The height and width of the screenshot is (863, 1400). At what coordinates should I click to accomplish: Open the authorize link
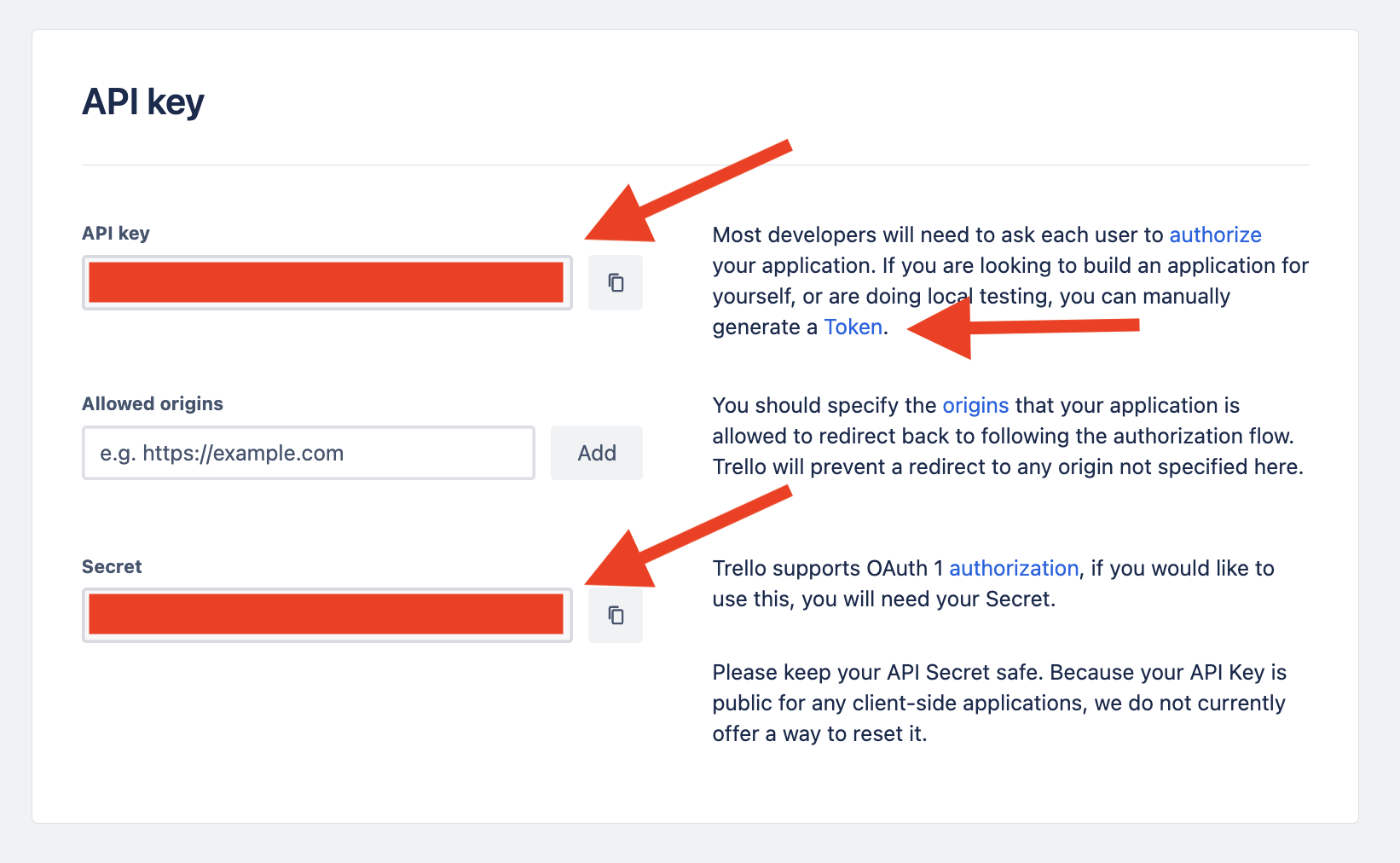click(1215, 235)
